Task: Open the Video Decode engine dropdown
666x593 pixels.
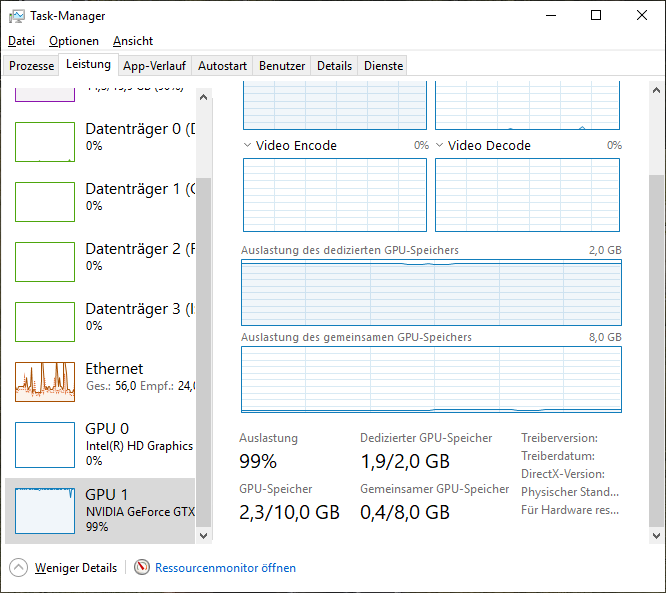Action: click(440, 145)
